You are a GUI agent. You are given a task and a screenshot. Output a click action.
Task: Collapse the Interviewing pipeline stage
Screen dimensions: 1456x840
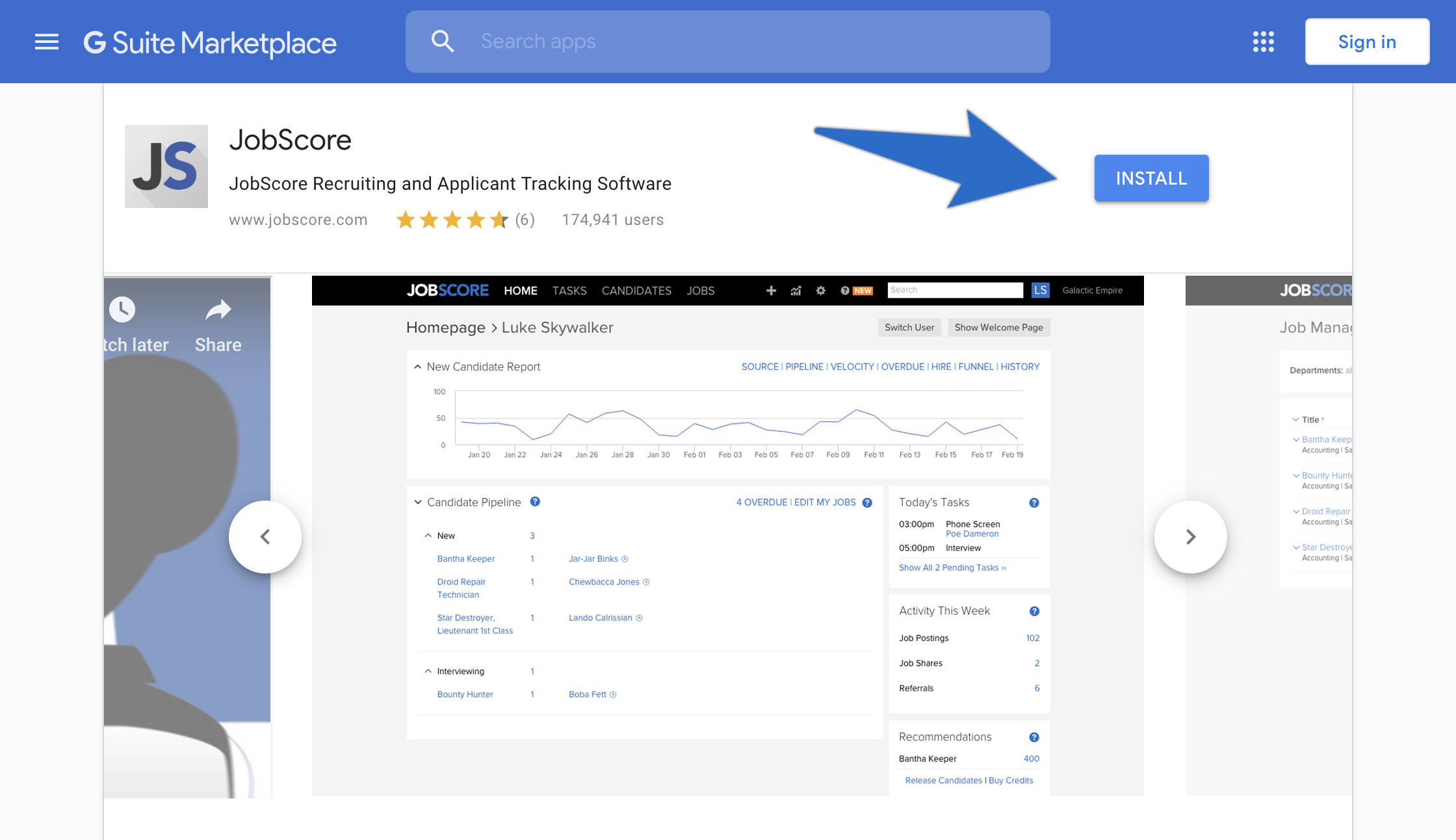(x=428, y=671)
